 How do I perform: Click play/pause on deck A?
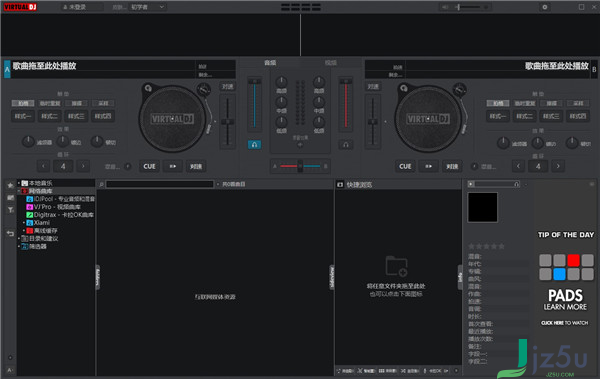(x=173, y=166)
